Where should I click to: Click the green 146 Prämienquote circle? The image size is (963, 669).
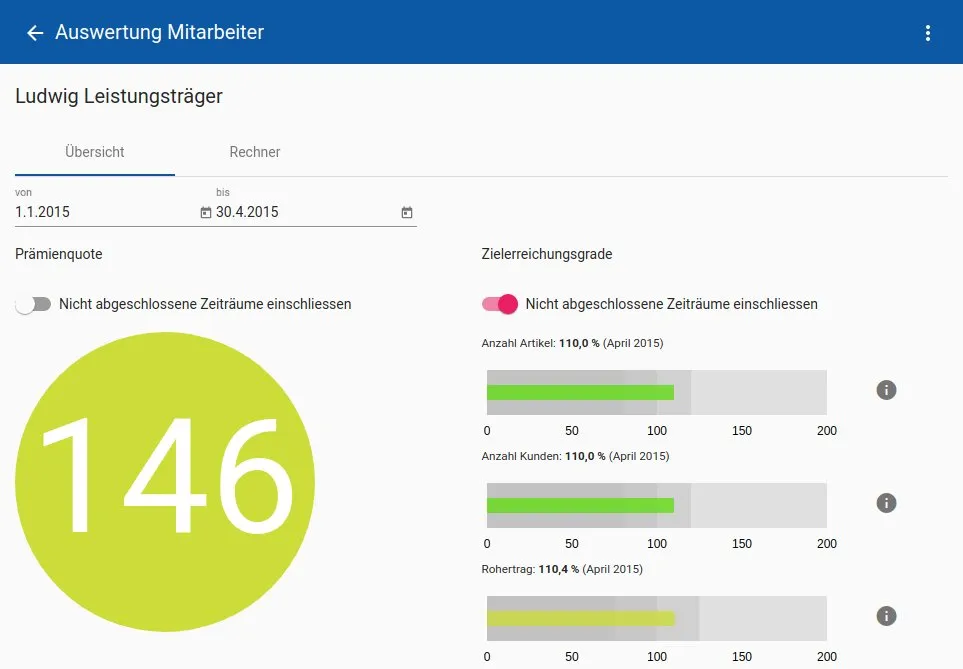[165, 482]
